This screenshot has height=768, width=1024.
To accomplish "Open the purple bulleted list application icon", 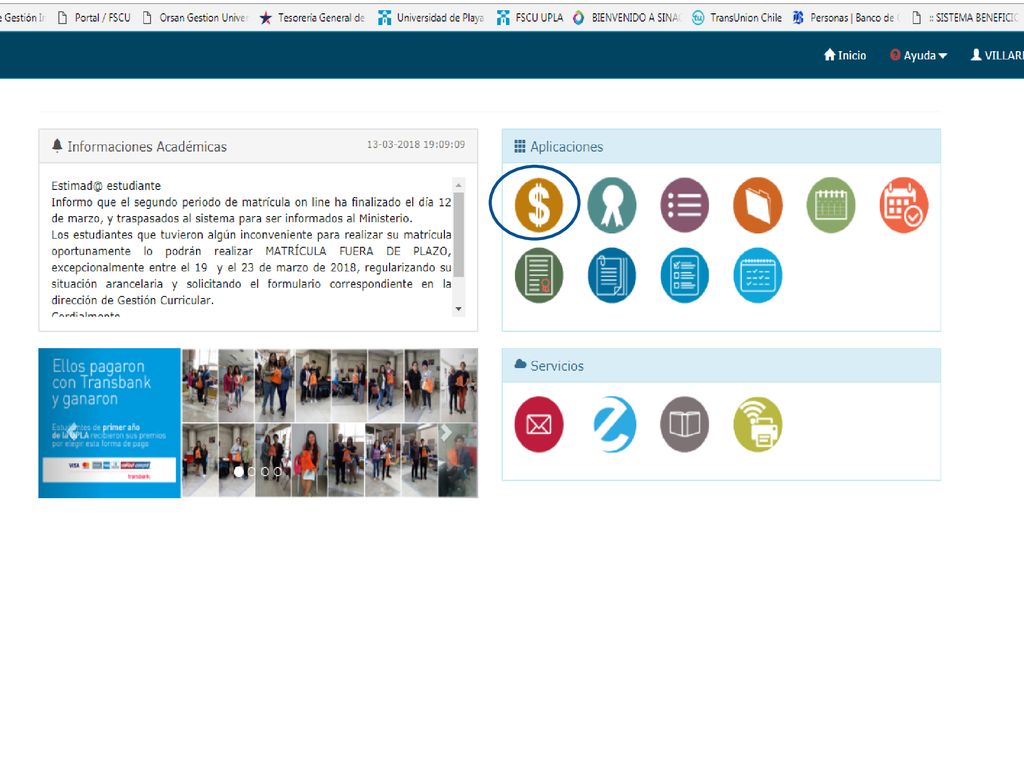I will coord(684,205).
